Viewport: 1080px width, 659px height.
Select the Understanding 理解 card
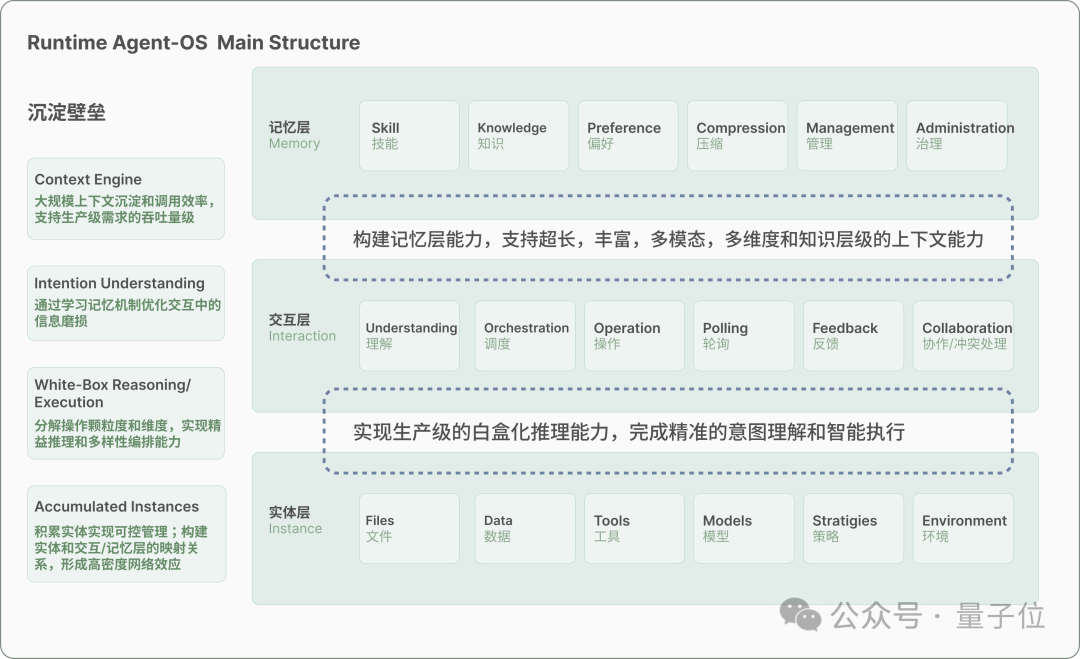pos(409,335)
